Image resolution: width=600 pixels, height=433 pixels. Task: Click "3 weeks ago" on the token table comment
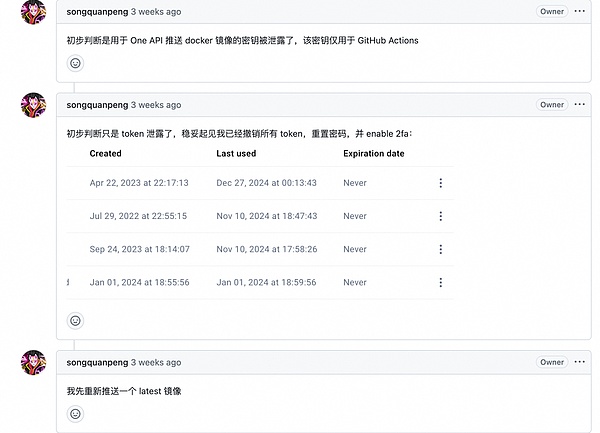click(x=156, y=104)
